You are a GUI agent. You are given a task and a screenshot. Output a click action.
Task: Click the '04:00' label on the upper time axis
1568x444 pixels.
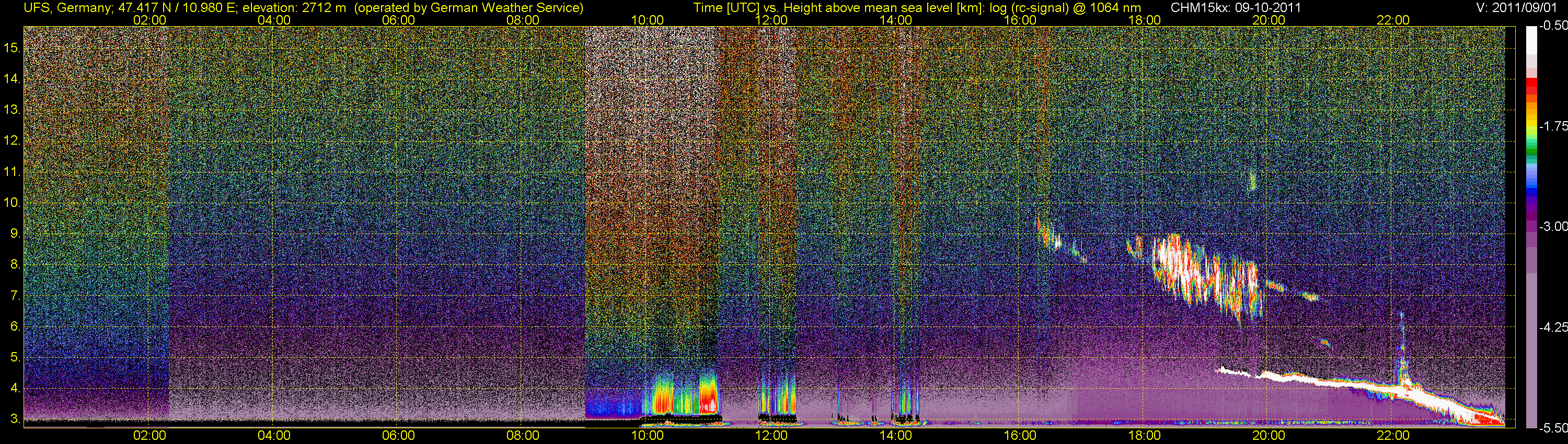click(x=274, y=20)
